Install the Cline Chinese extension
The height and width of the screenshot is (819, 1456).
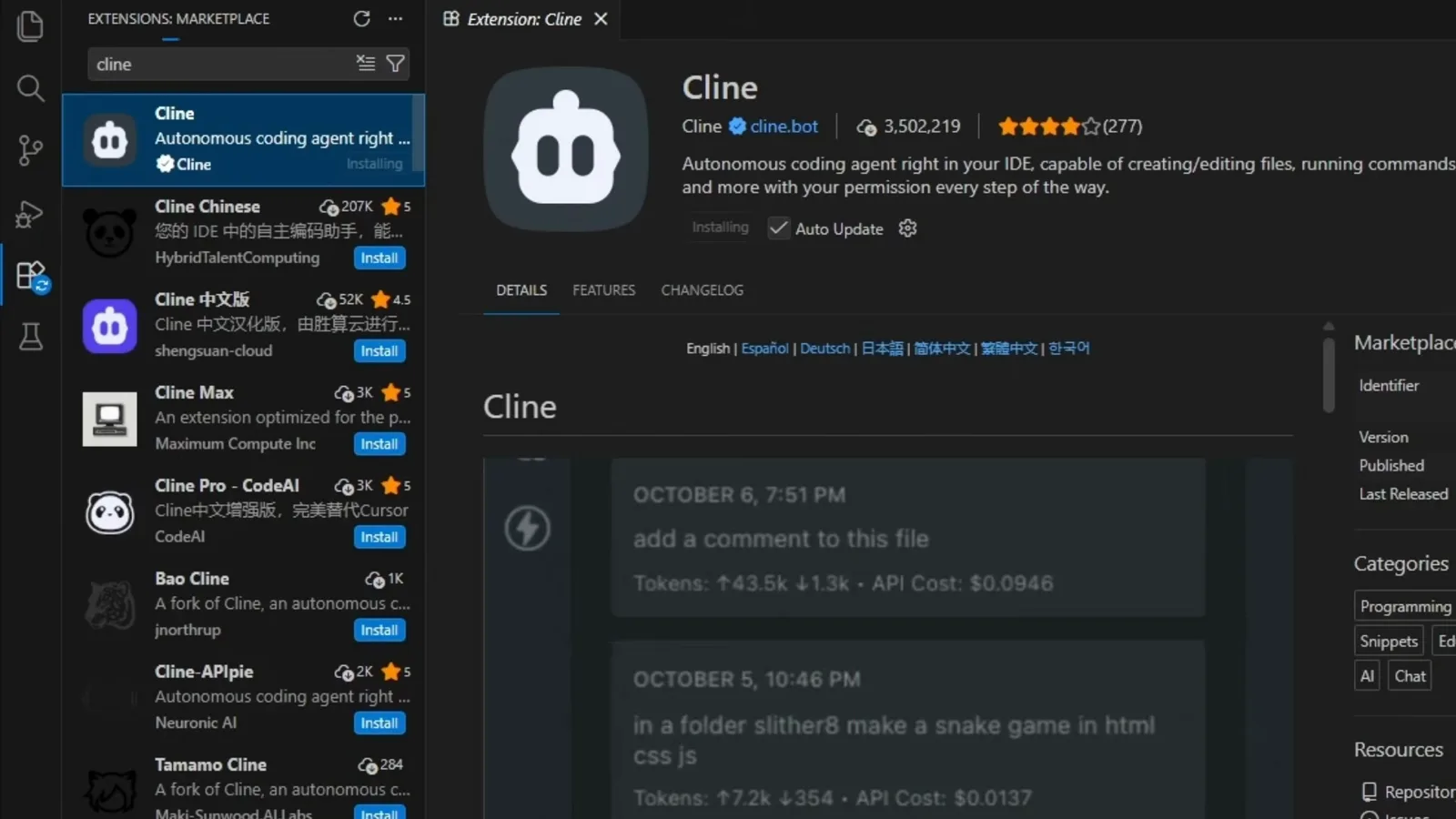click(x=379, y=258)
